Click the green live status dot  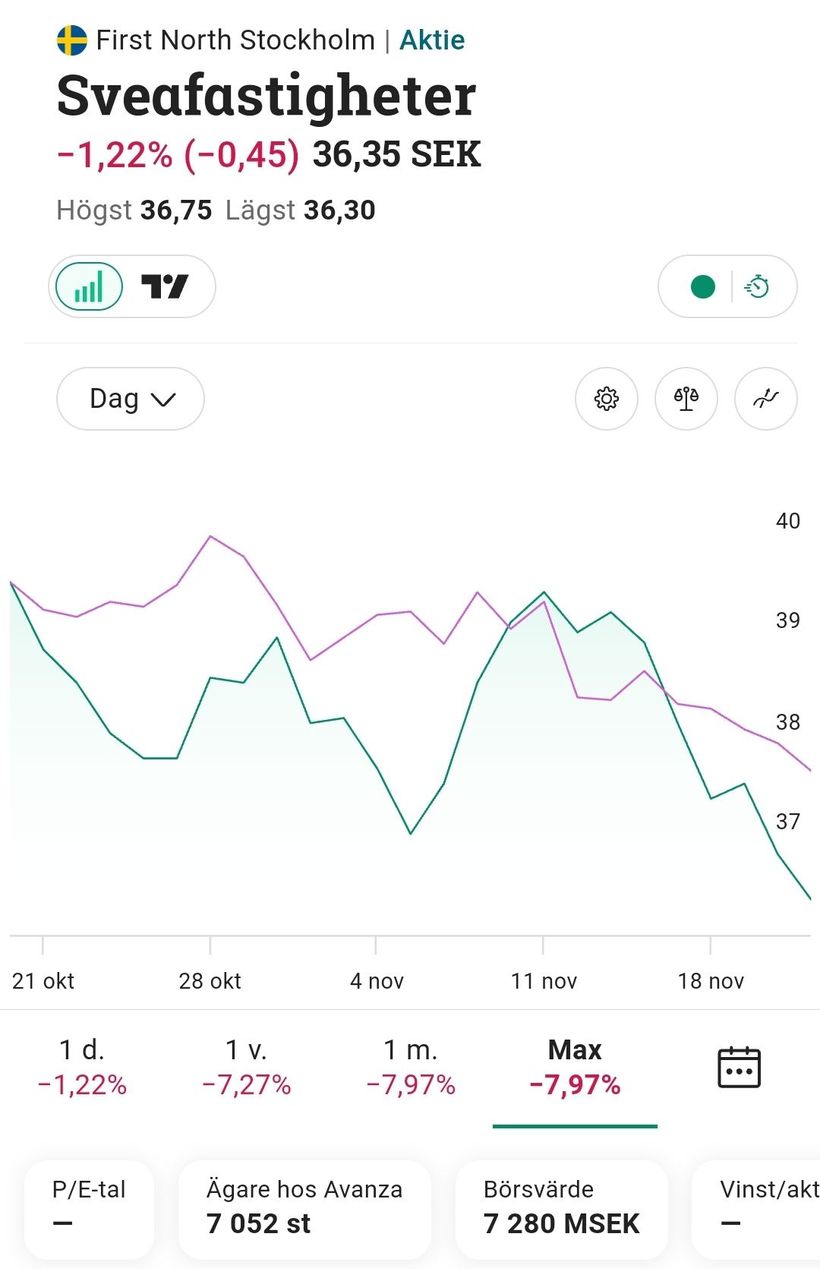[x=703, y=287]
